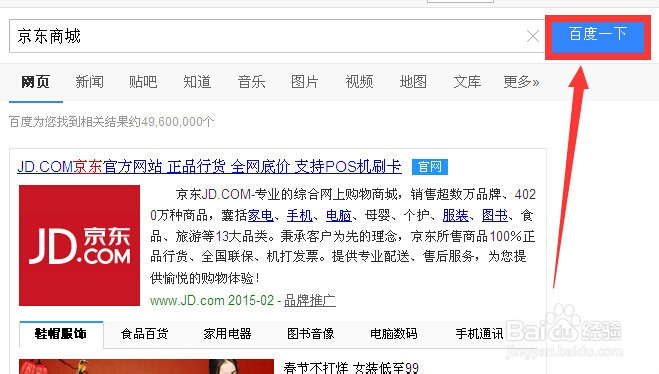The image size is (659, 374).
Task: Select the 家用电器 category tab
Action: (x=227, y=334)
